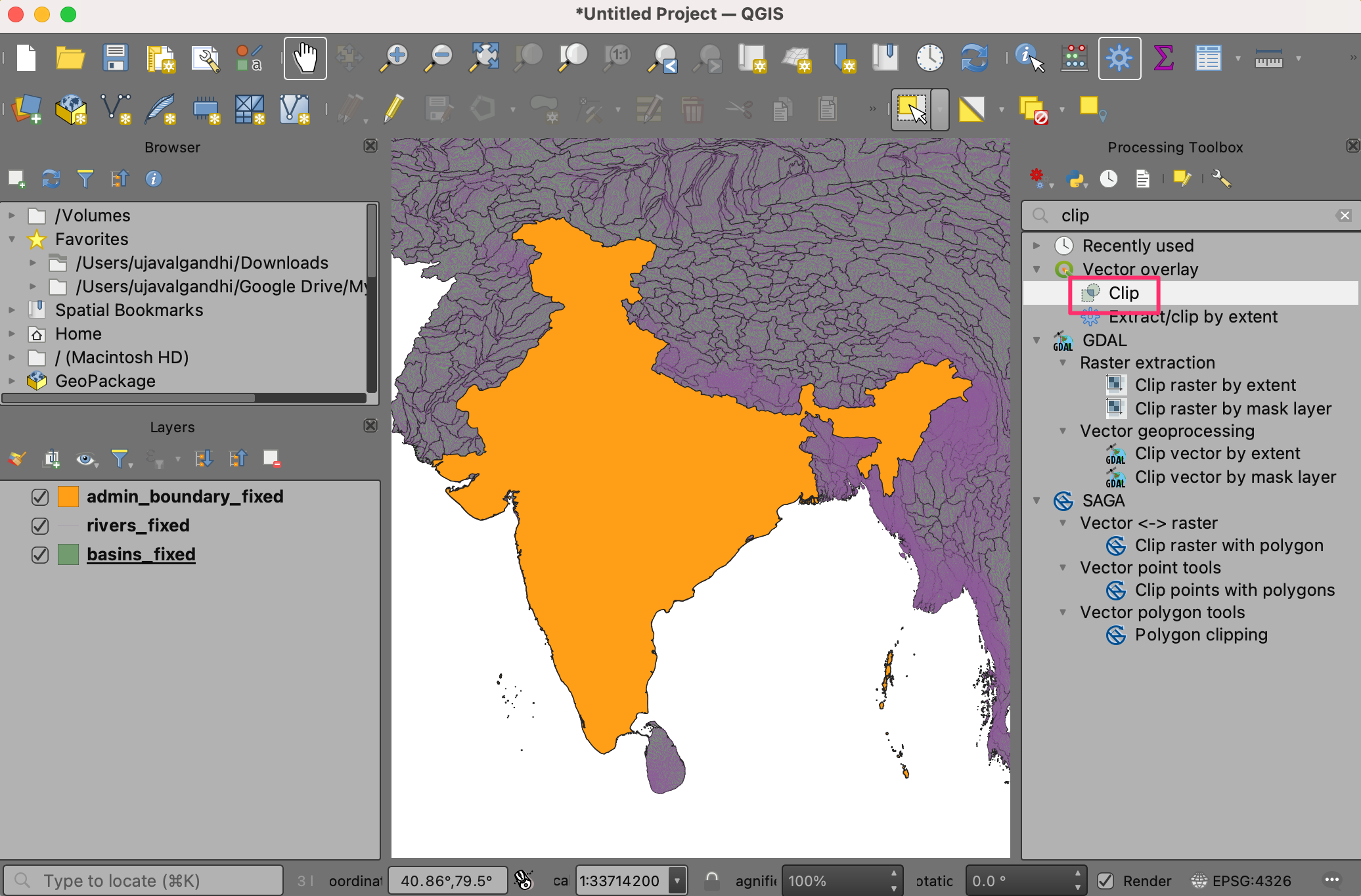Select Clip raster by mask layer

(1232, 409)
